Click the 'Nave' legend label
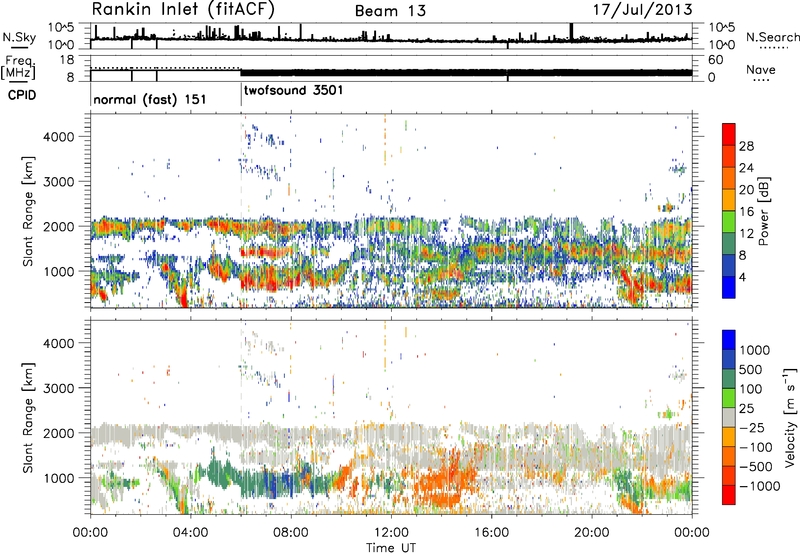800x554 pixels. (x=761, y=70)
